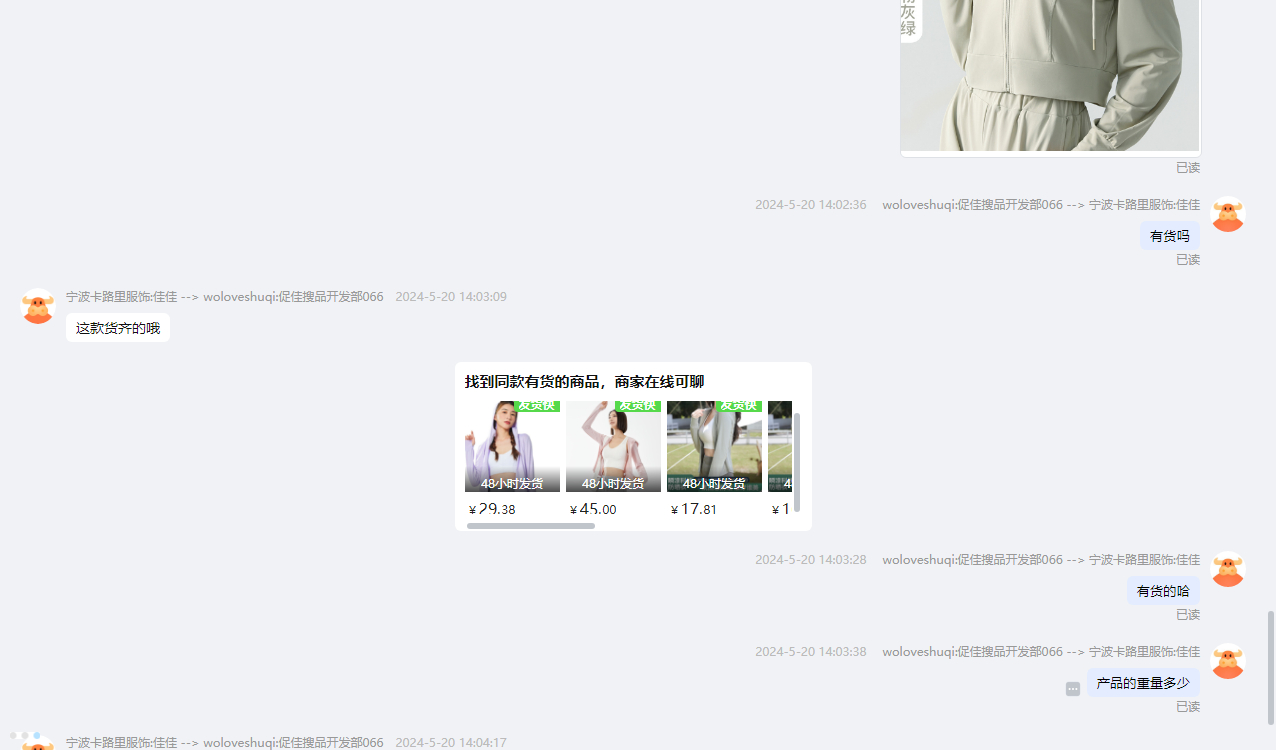This screenshot has height=750, width=1276.
Task: Select the 有货吗 message bubble
Action: [1170, 236]
